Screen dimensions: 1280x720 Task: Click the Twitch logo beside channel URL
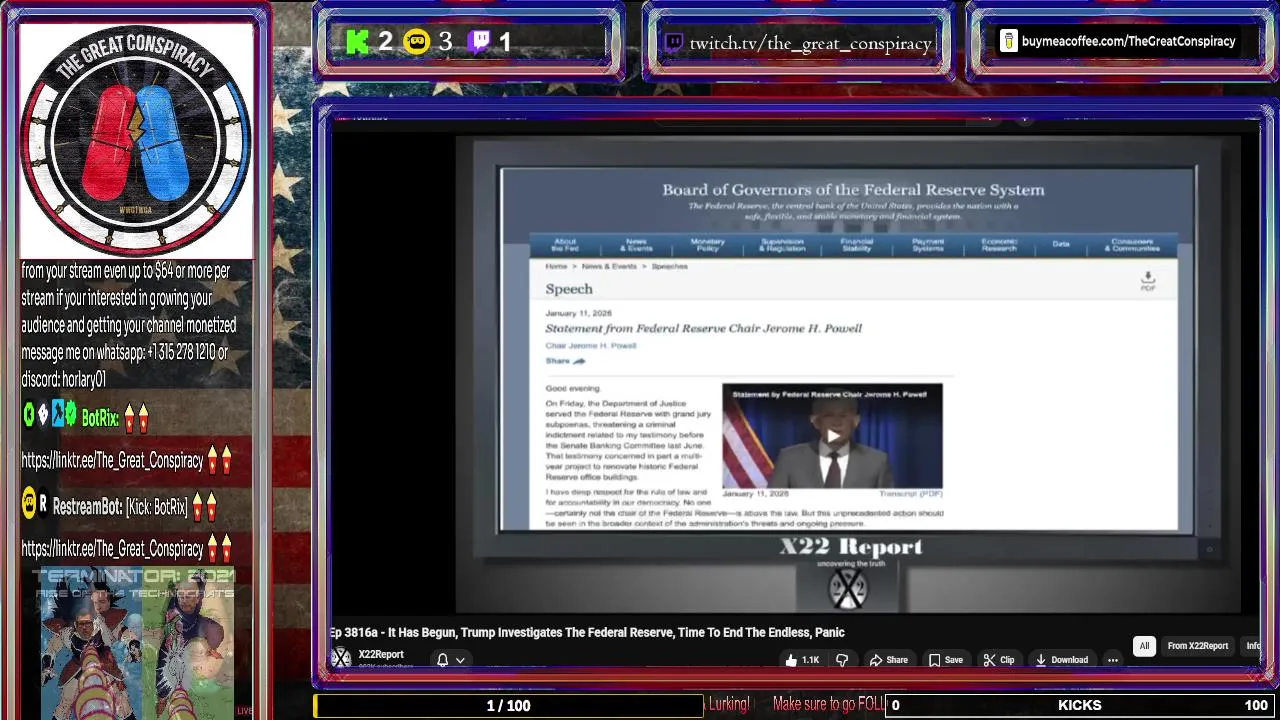674,42
